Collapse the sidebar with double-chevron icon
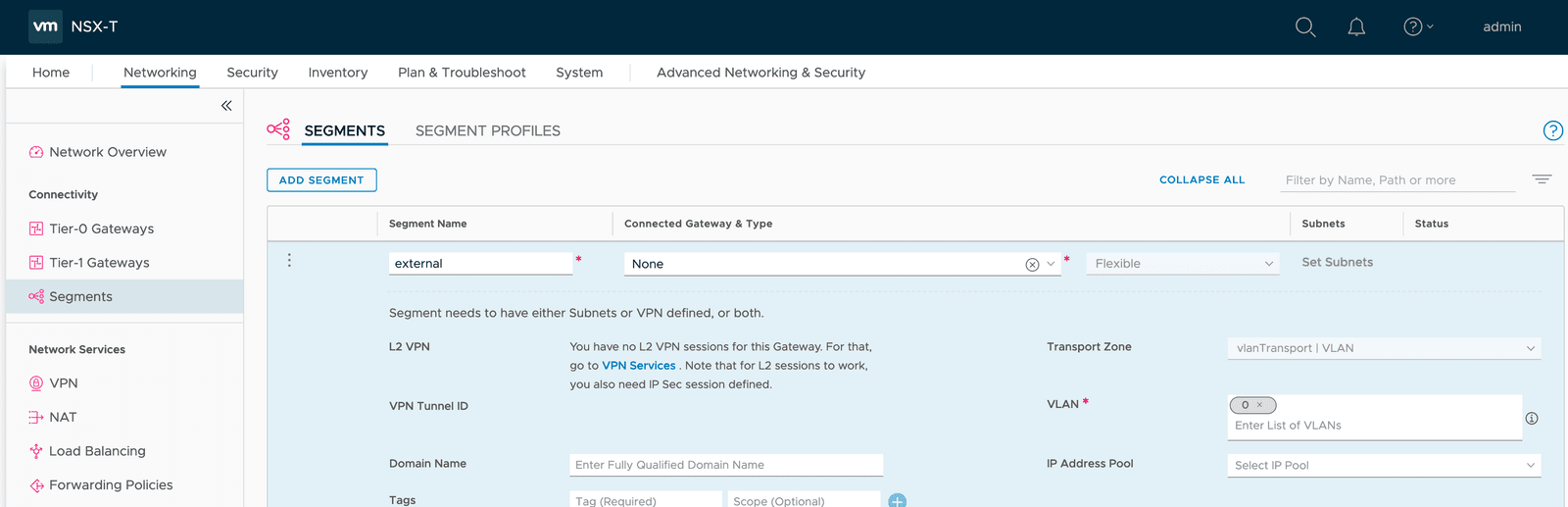Screen dimensions: 1568x507 coord(226,106)
